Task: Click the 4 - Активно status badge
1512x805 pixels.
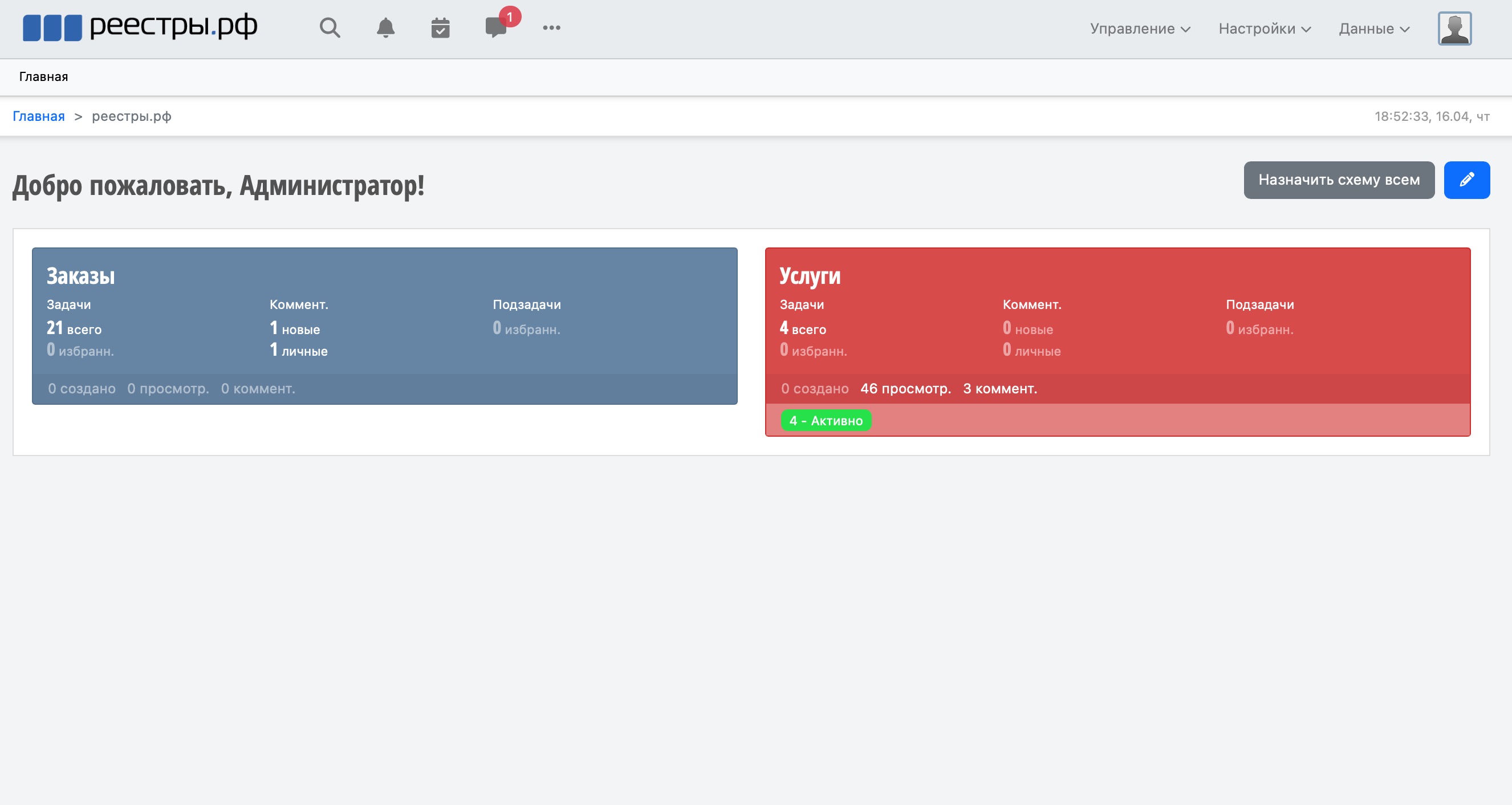Action: [826, 421]
